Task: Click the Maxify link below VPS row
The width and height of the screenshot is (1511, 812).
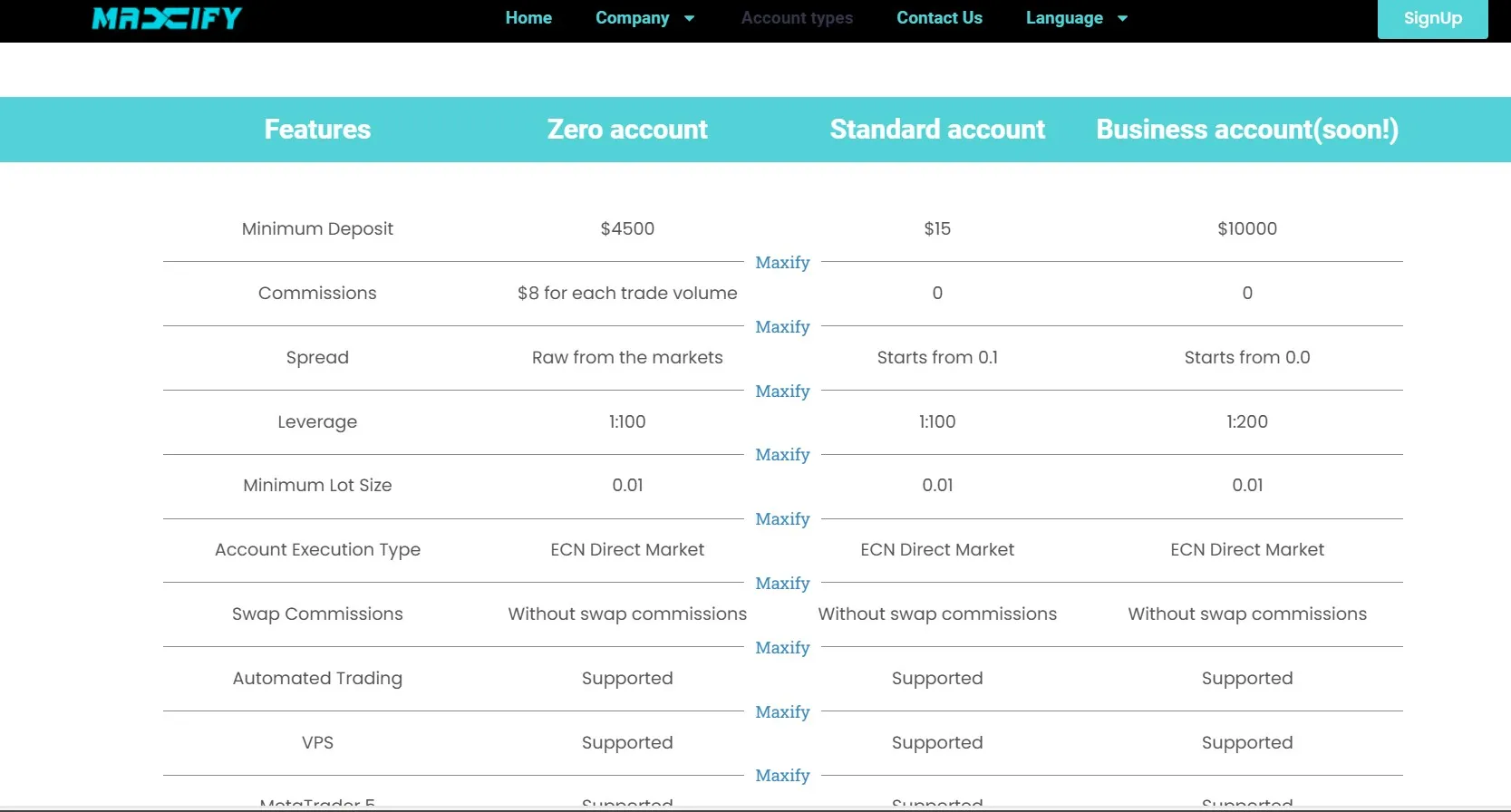Action: 782,776
